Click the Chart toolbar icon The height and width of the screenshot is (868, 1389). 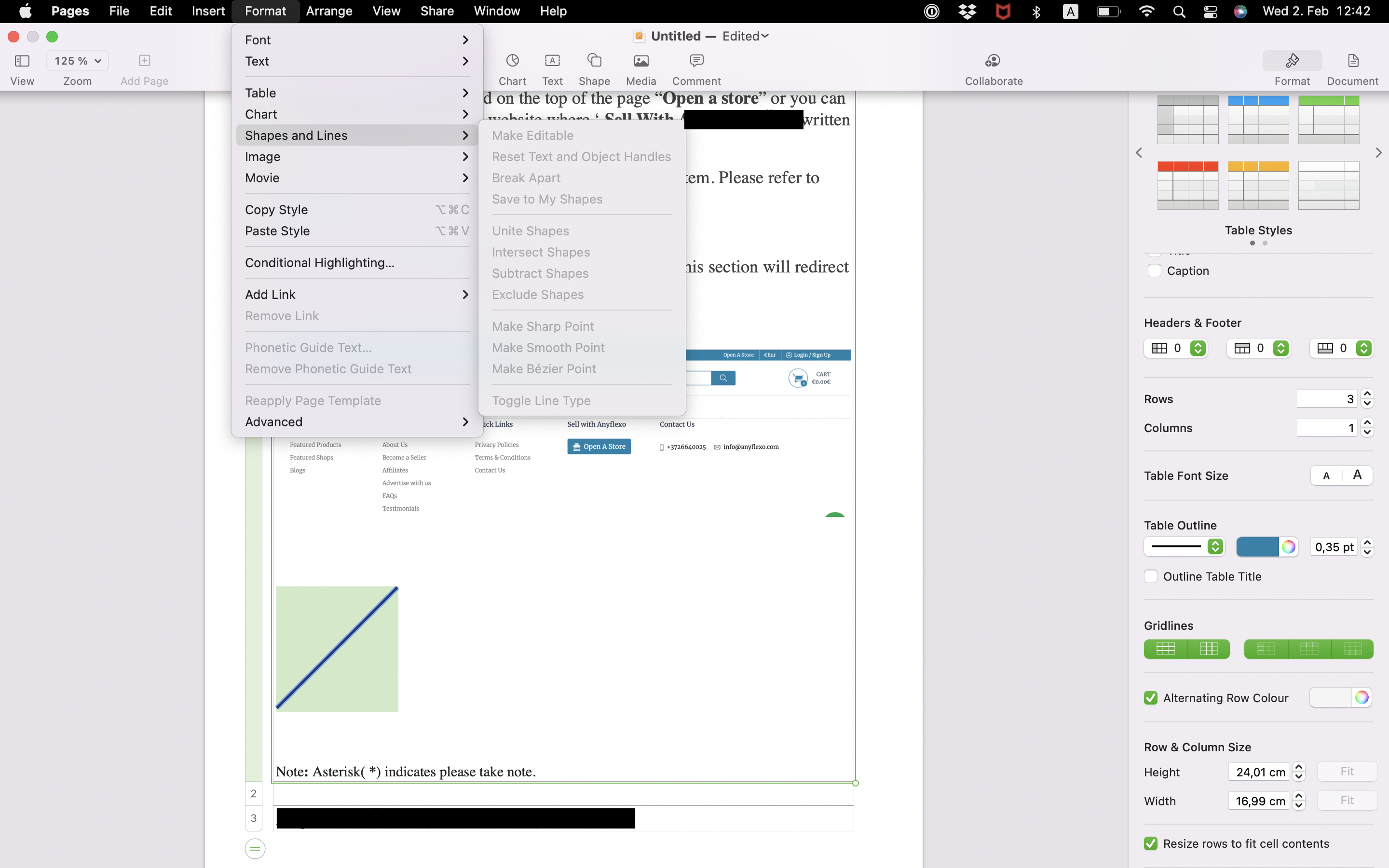512,61
